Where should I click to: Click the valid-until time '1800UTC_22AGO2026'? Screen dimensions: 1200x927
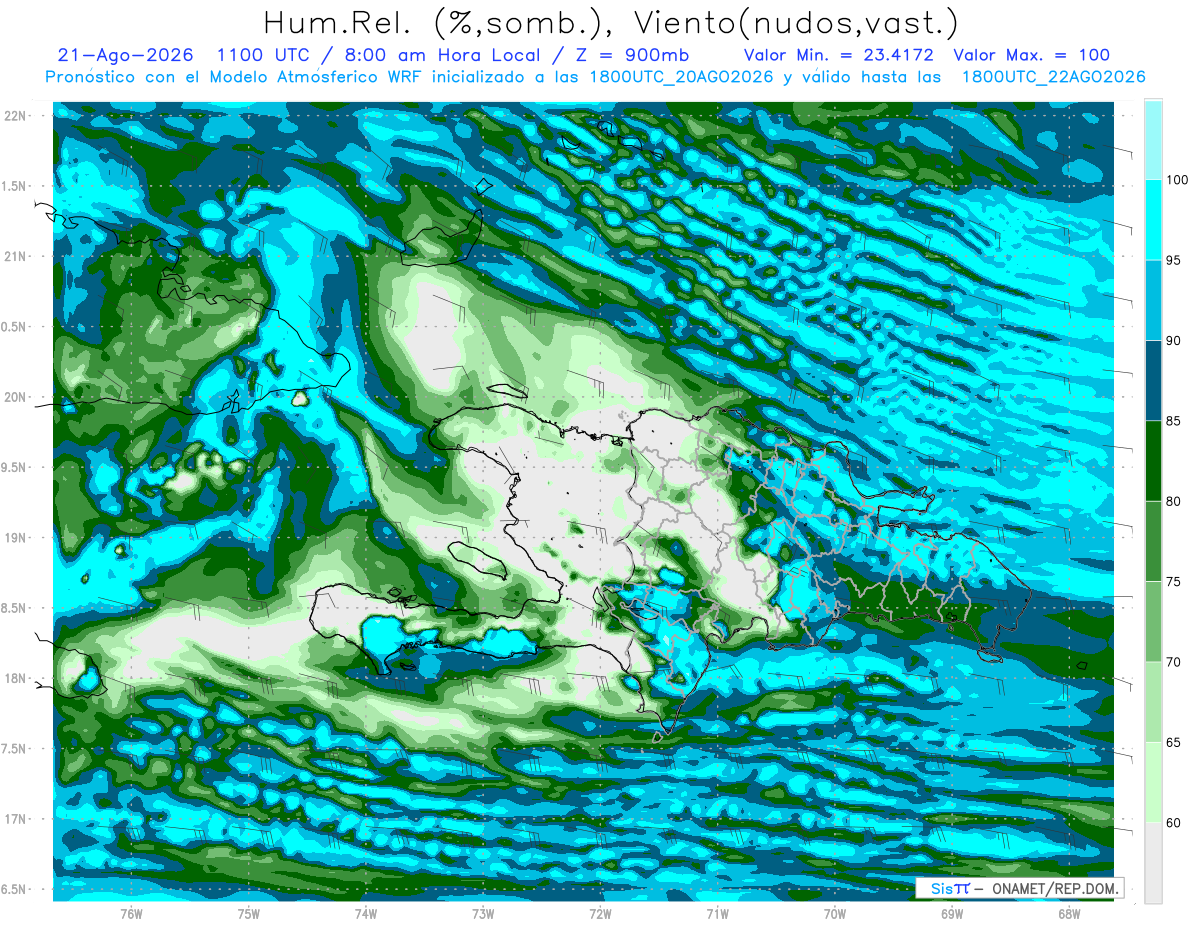1052,77
